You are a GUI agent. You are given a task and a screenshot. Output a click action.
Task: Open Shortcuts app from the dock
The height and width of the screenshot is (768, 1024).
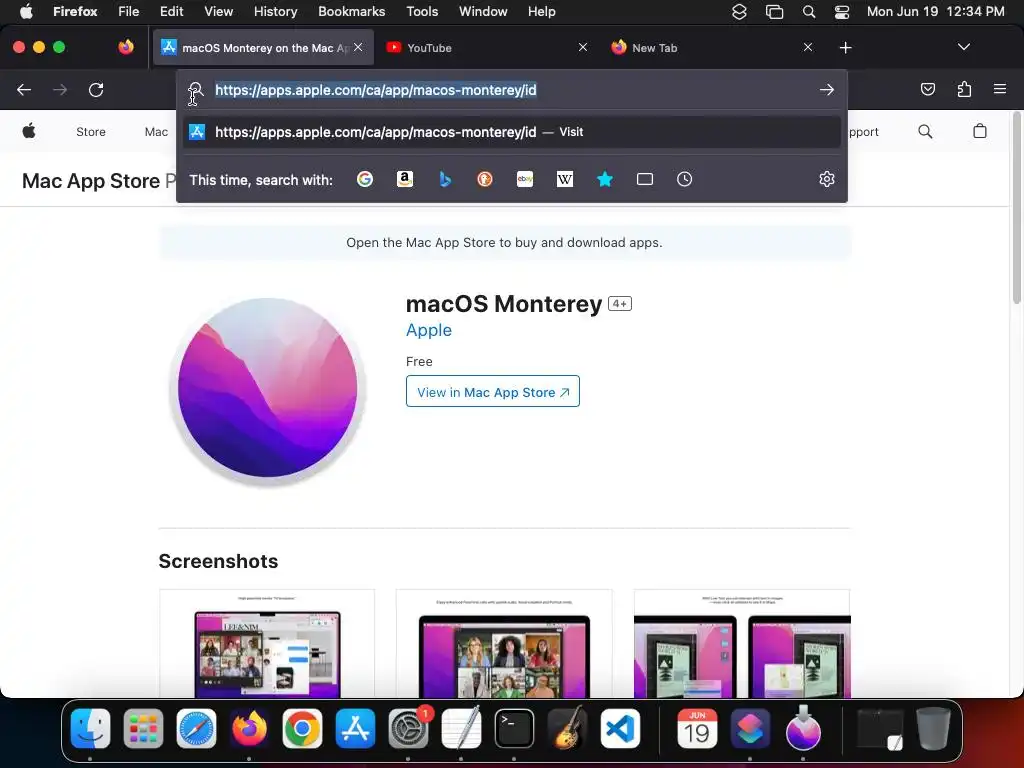(750, 728)
